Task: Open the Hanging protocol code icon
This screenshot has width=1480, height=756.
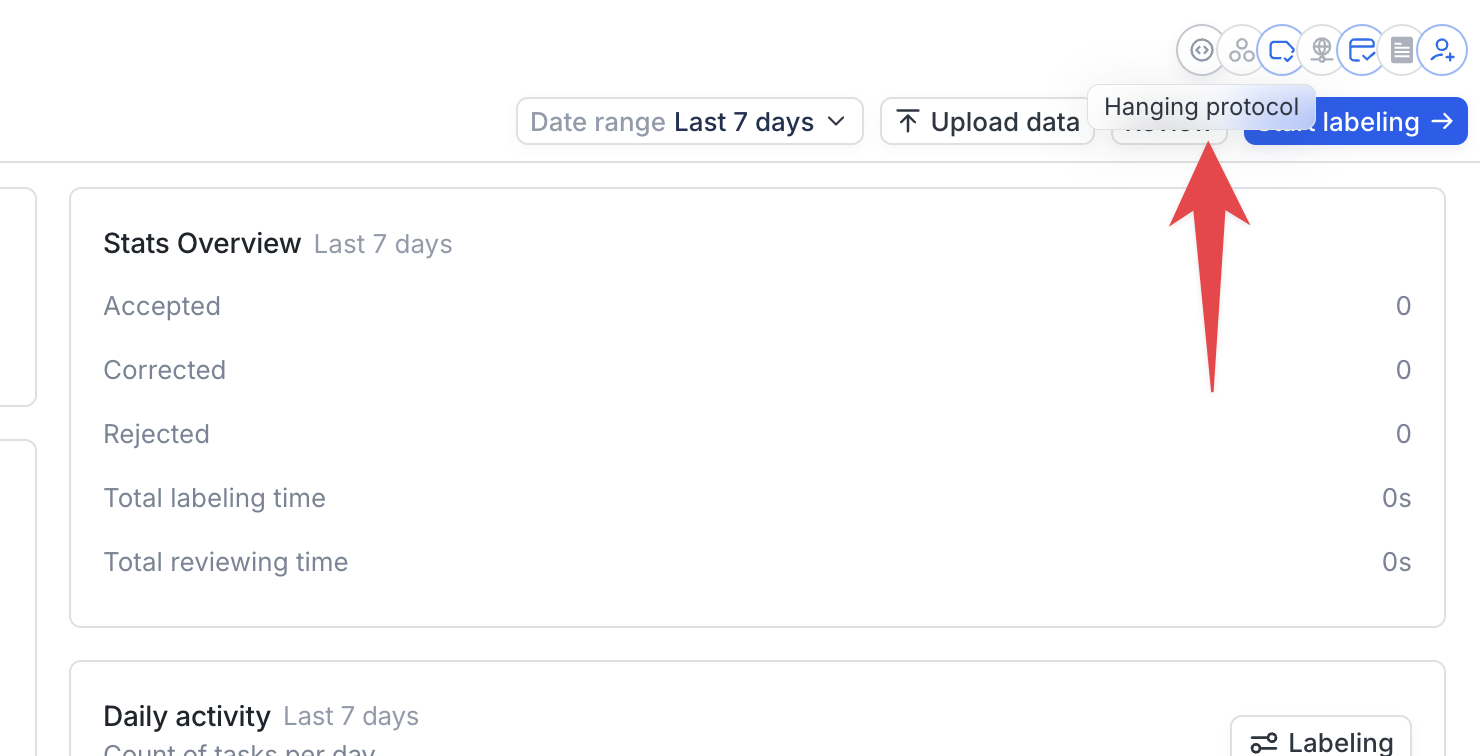Action: pyautogui.click(x=1202, y=50)
